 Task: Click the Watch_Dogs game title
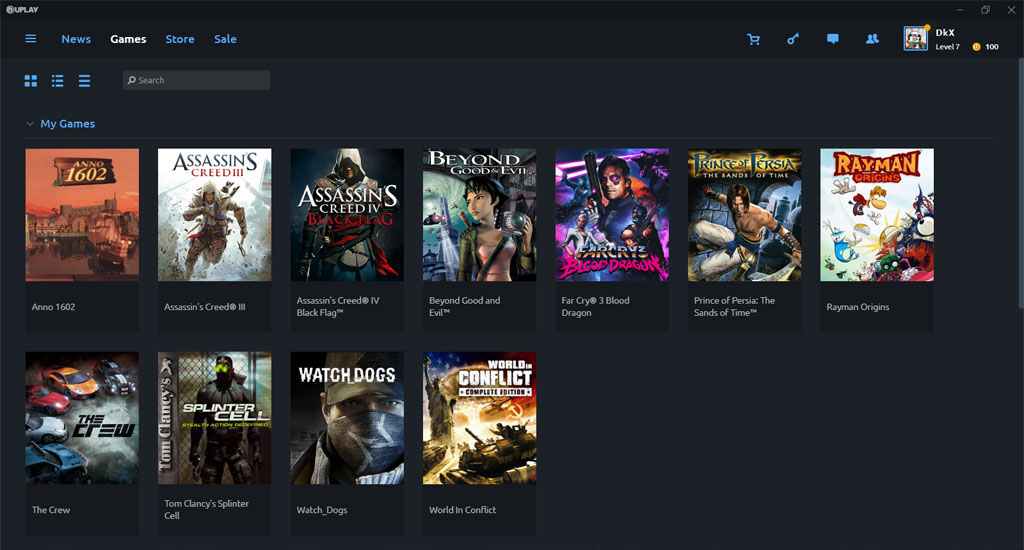(322, 510)
